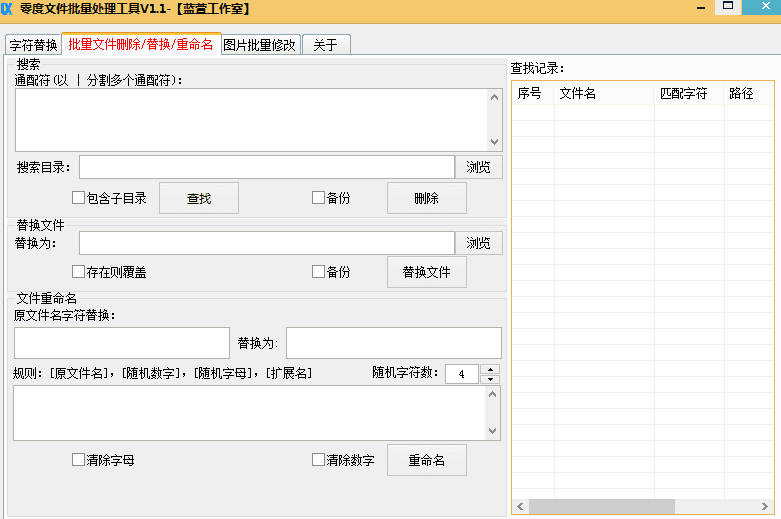This screenshot has width=781, height=519.
Task: Maximize the 零度文件批量处理工具 window
Action: pos(728,6)
